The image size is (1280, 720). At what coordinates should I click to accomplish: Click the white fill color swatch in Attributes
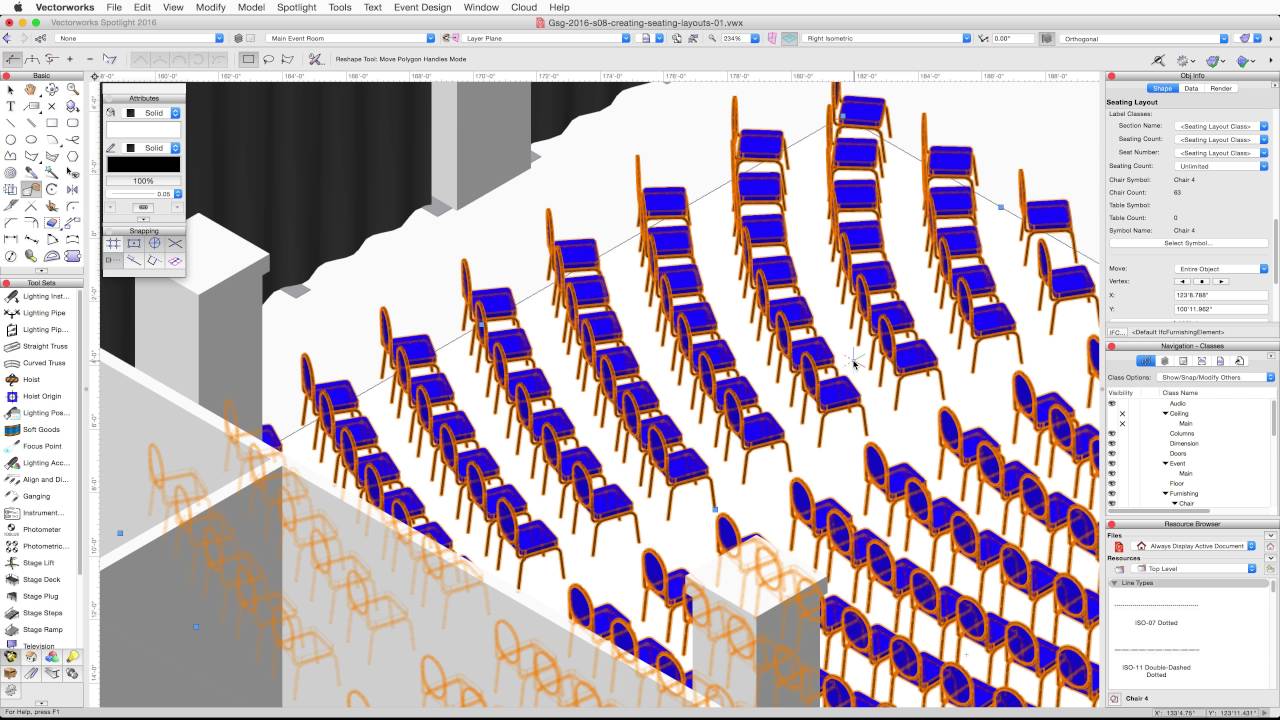(144, 130)
